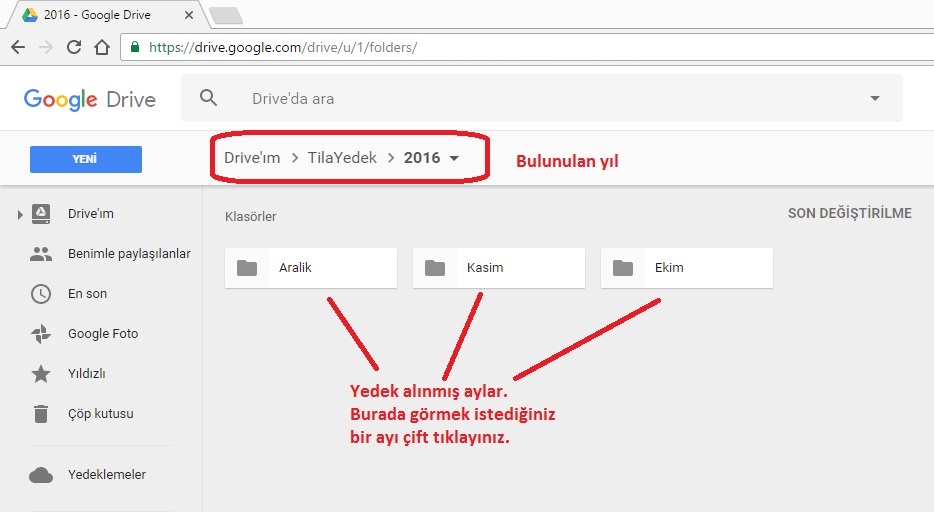Click the Yedeklemeler cloud icon

click(41, 475)
